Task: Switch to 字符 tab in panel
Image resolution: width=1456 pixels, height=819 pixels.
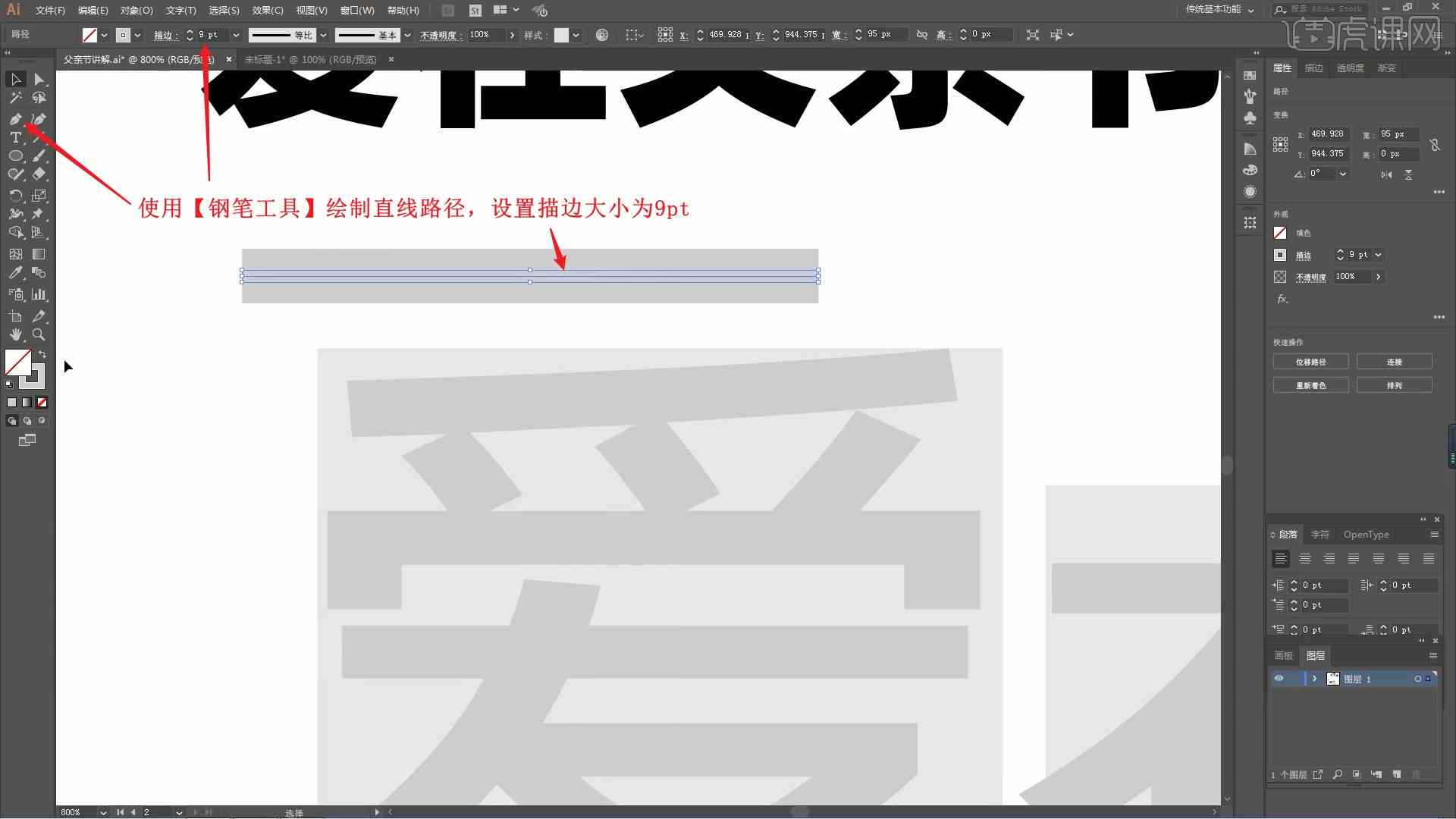Action: [1320, 534]
